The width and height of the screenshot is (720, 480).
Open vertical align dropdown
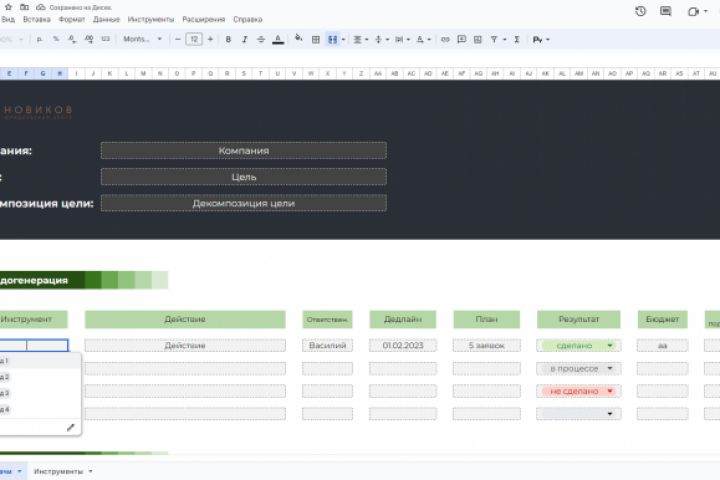pyautogui.click(x=381, y=40)
